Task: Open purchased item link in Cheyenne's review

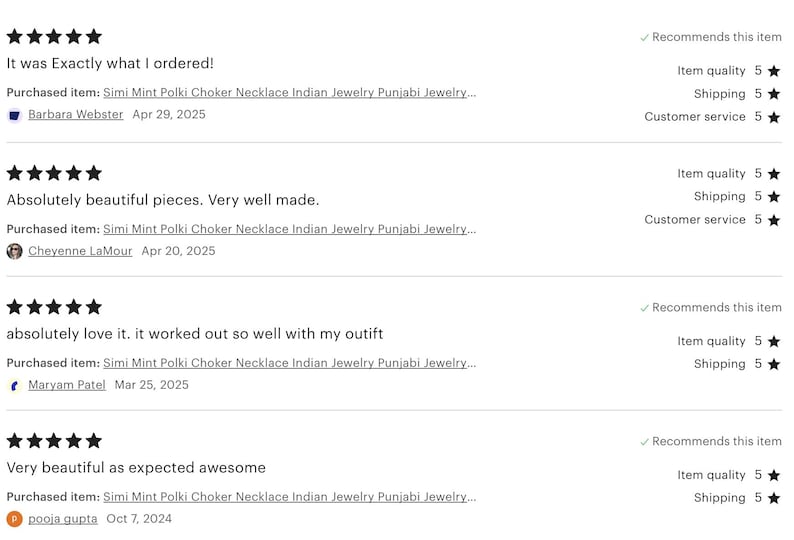Action: point(290,229)
